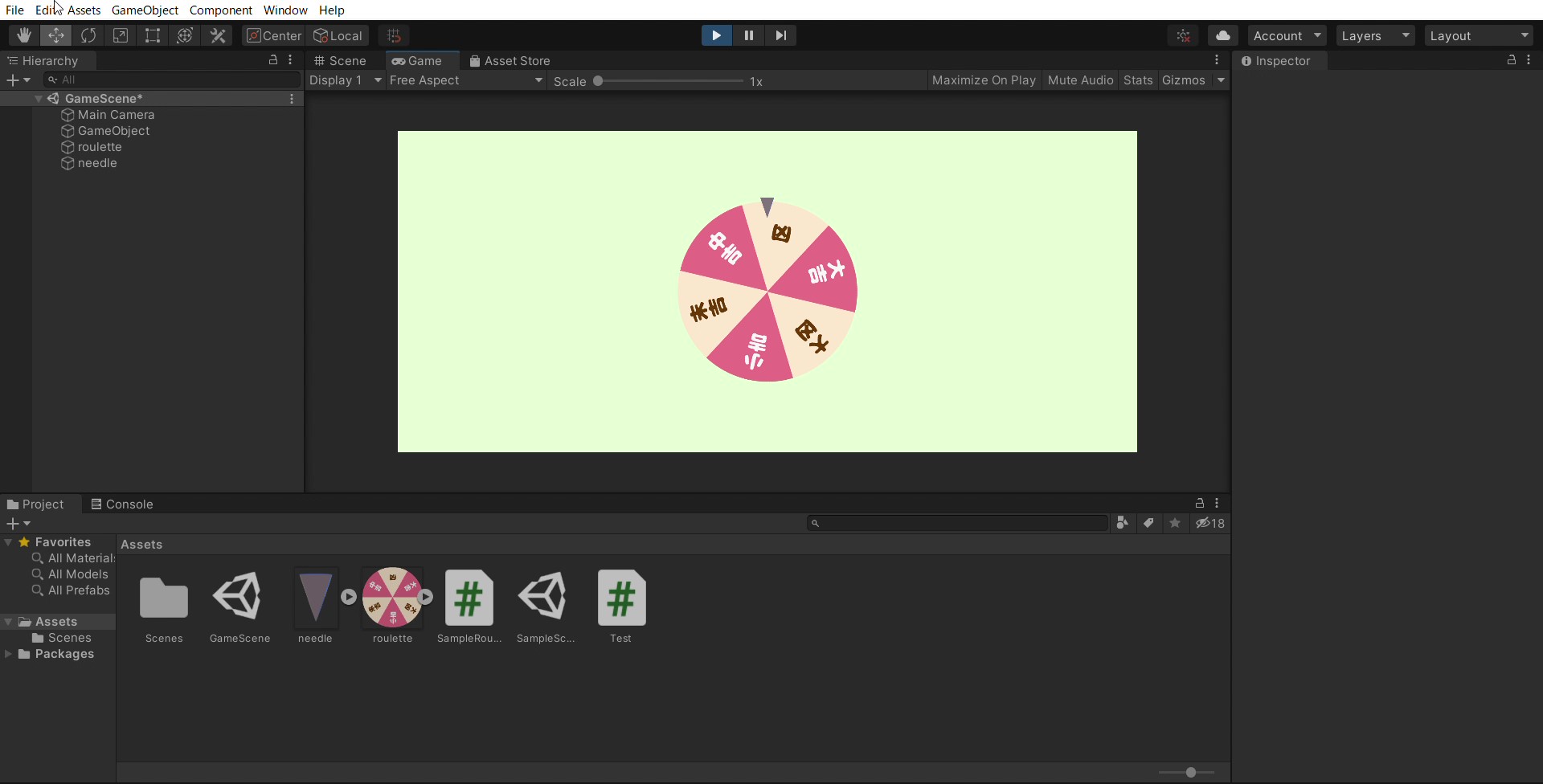Viewport: 1543px width, 784px height.
Task: Open the GameObject menu
Action: 145,10
